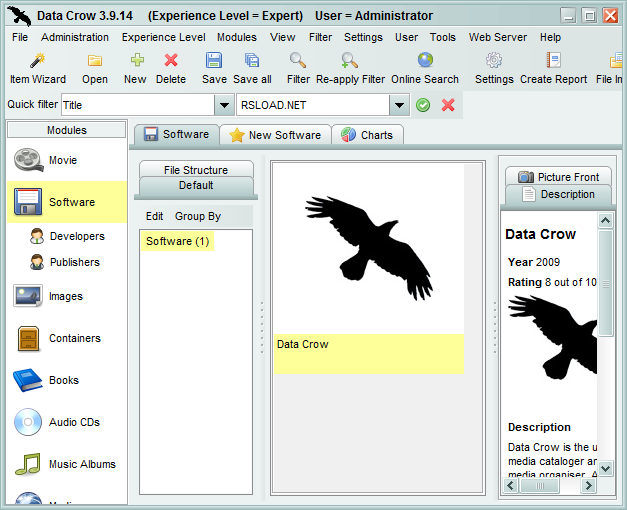Viewport: 627px width, 510px height.
Task: Apply quick filter with green checkmark
Action: click(x=423, y=105)
